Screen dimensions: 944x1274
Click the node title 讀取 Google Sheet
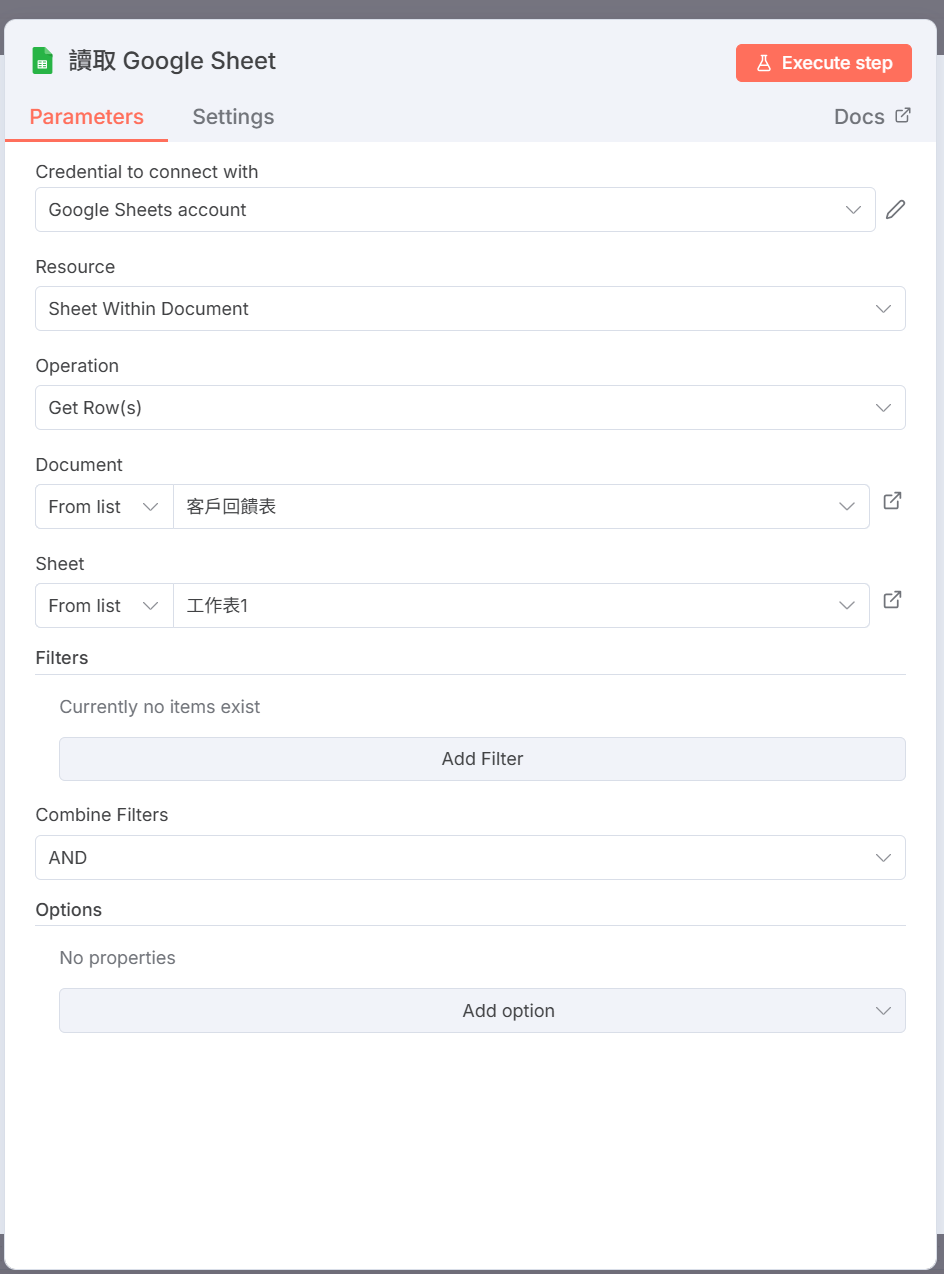[x=173, y=61]
